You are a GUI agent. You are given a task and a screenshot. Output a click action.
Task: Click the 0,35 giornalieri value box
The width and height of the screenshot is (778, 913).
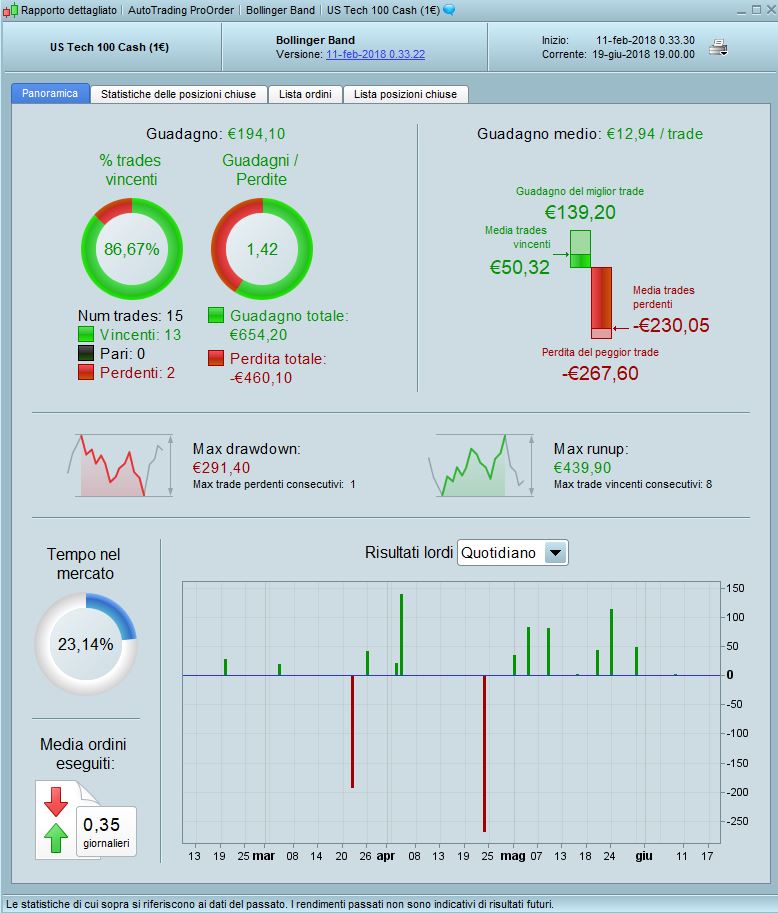click(x=106, y=831)
